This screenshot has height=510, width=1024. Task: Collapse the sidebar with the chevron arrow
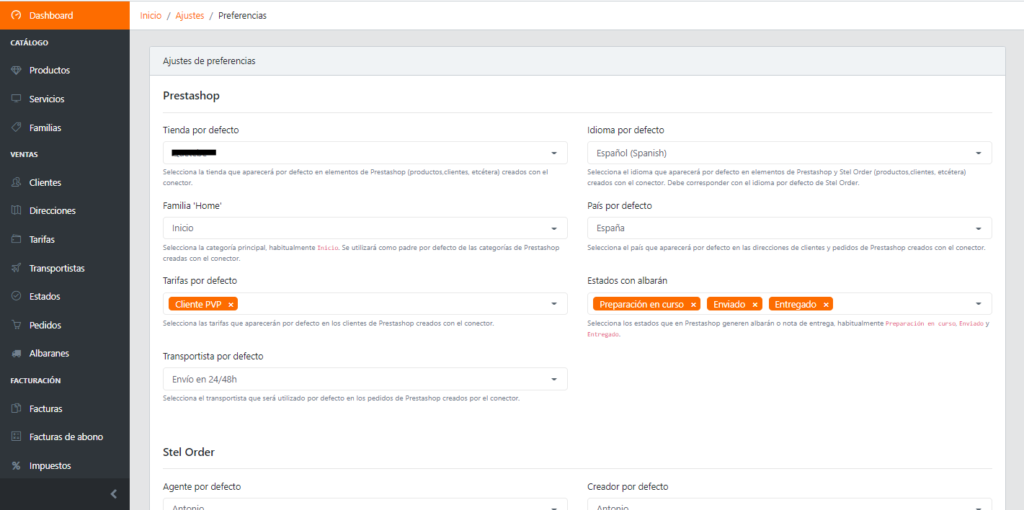pyautogui.click(x=113, y=493)
